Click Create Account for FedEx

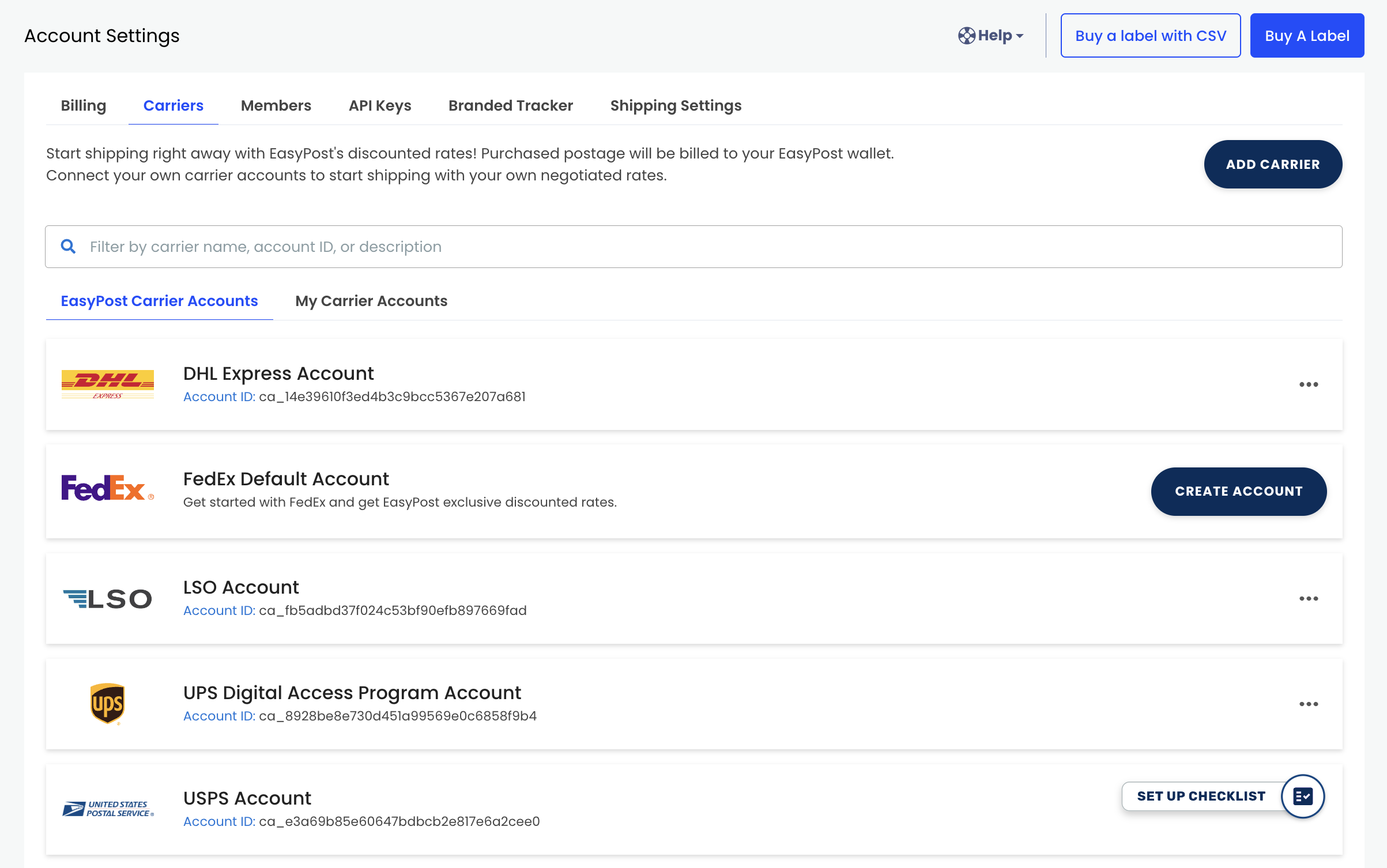tap(1238, 491)
